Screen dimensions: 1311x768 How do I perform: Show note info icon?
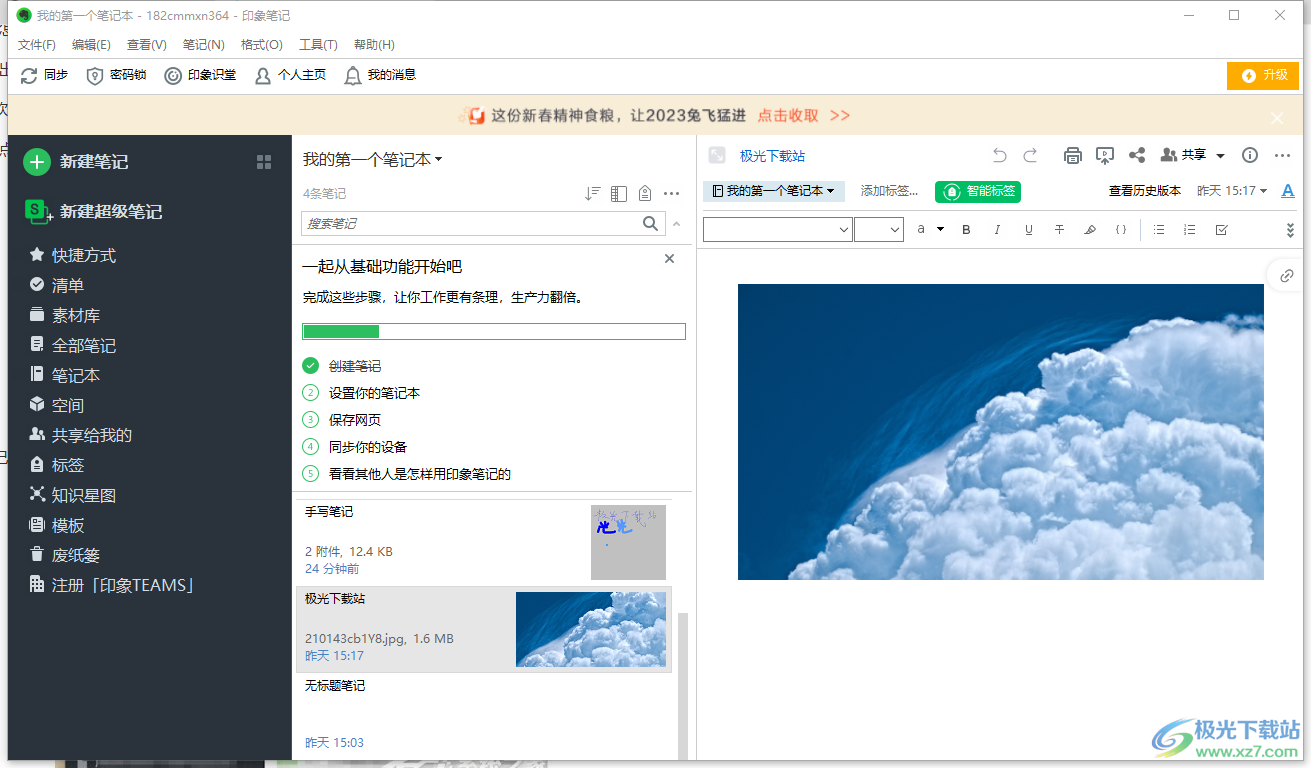point(1250,155)
